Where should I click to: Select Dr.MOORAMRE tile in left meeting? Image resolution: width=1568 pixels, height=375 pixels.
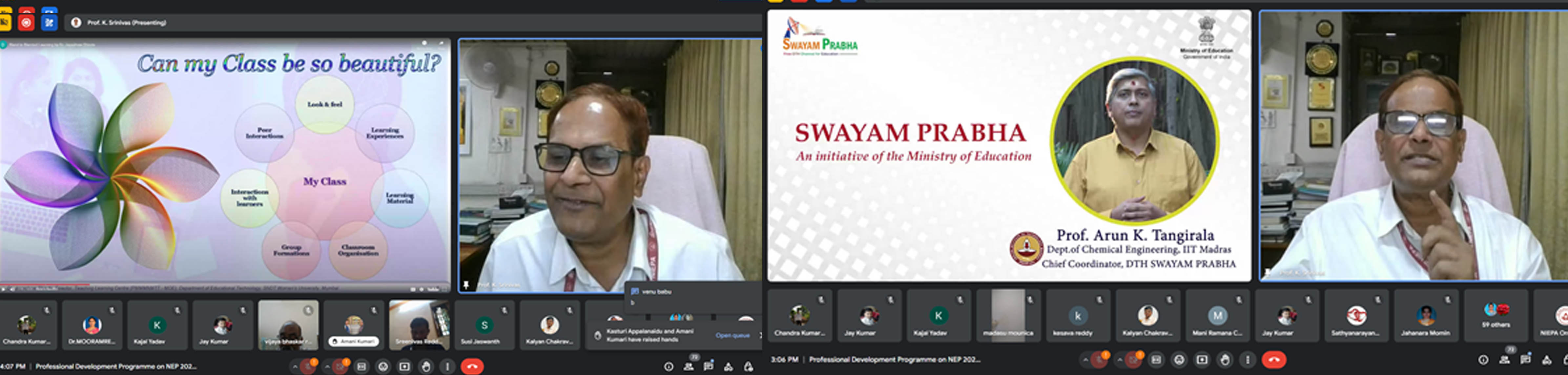92,324
